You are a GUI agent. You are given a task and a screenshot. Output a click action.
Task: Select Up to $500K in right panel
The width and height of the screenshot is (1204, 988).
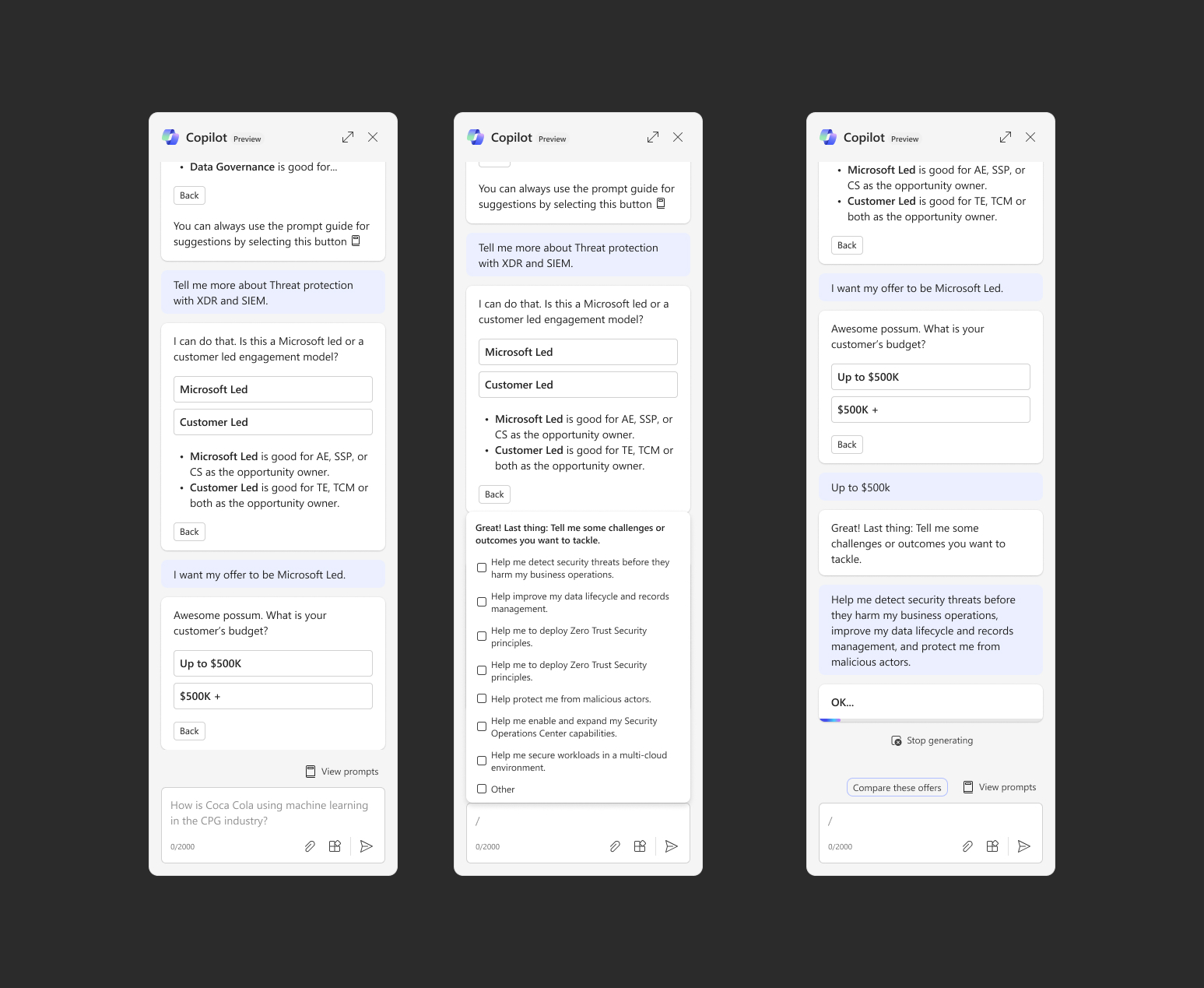[931, 377]
